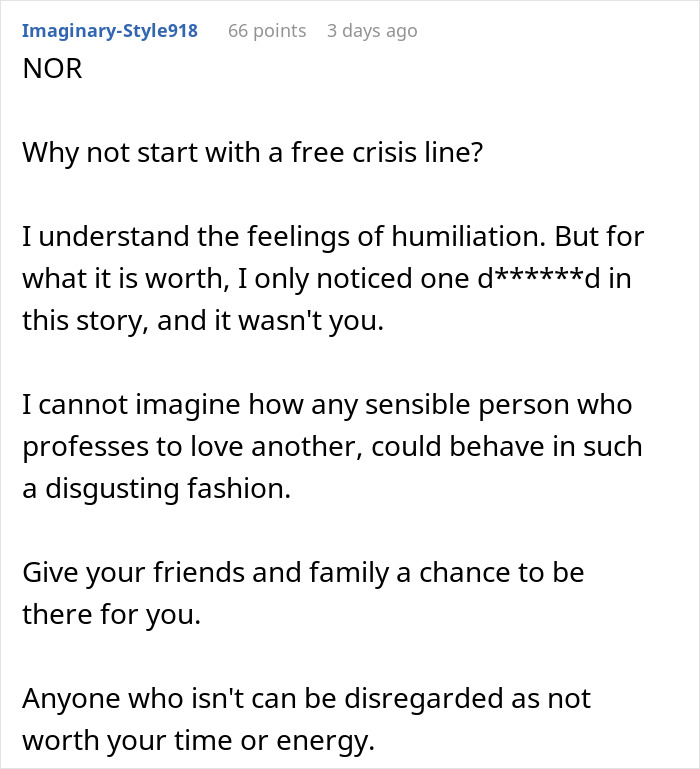Click the '3 days ago' timestamp
700x769 pixels.
coord(372,31)
